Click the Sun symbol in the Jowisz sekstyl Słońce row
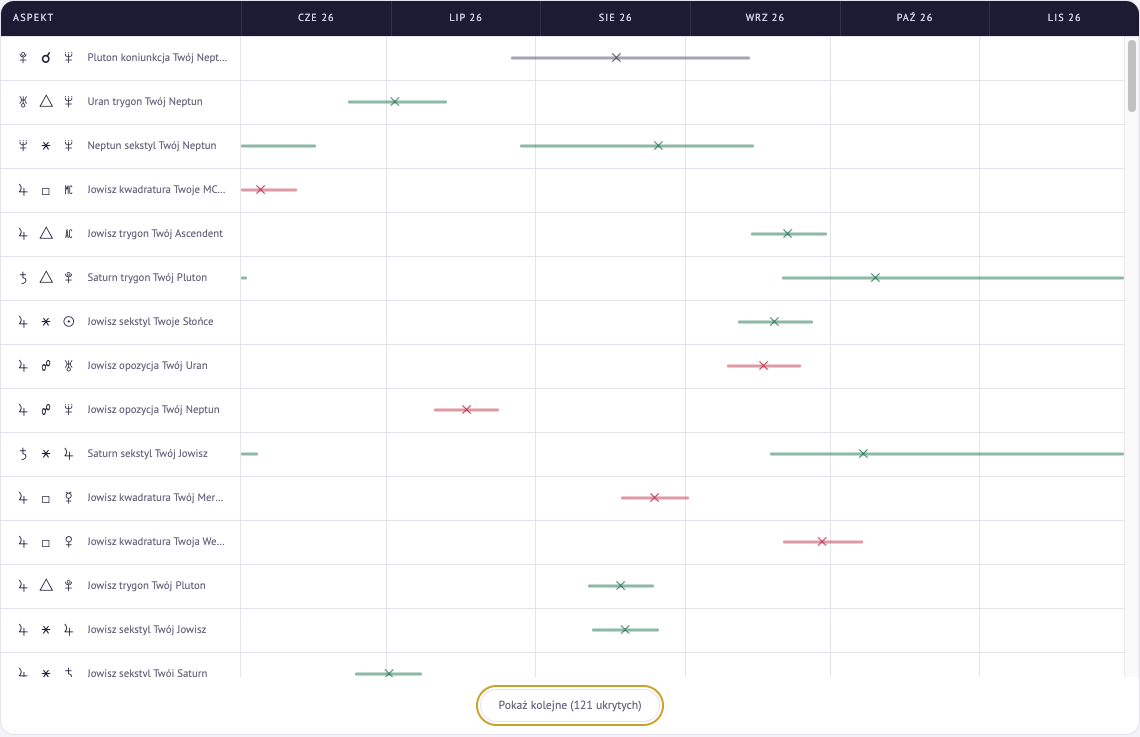Viewport: 1140px width, 737px height. pyautogui.click(x=68, y=321)
